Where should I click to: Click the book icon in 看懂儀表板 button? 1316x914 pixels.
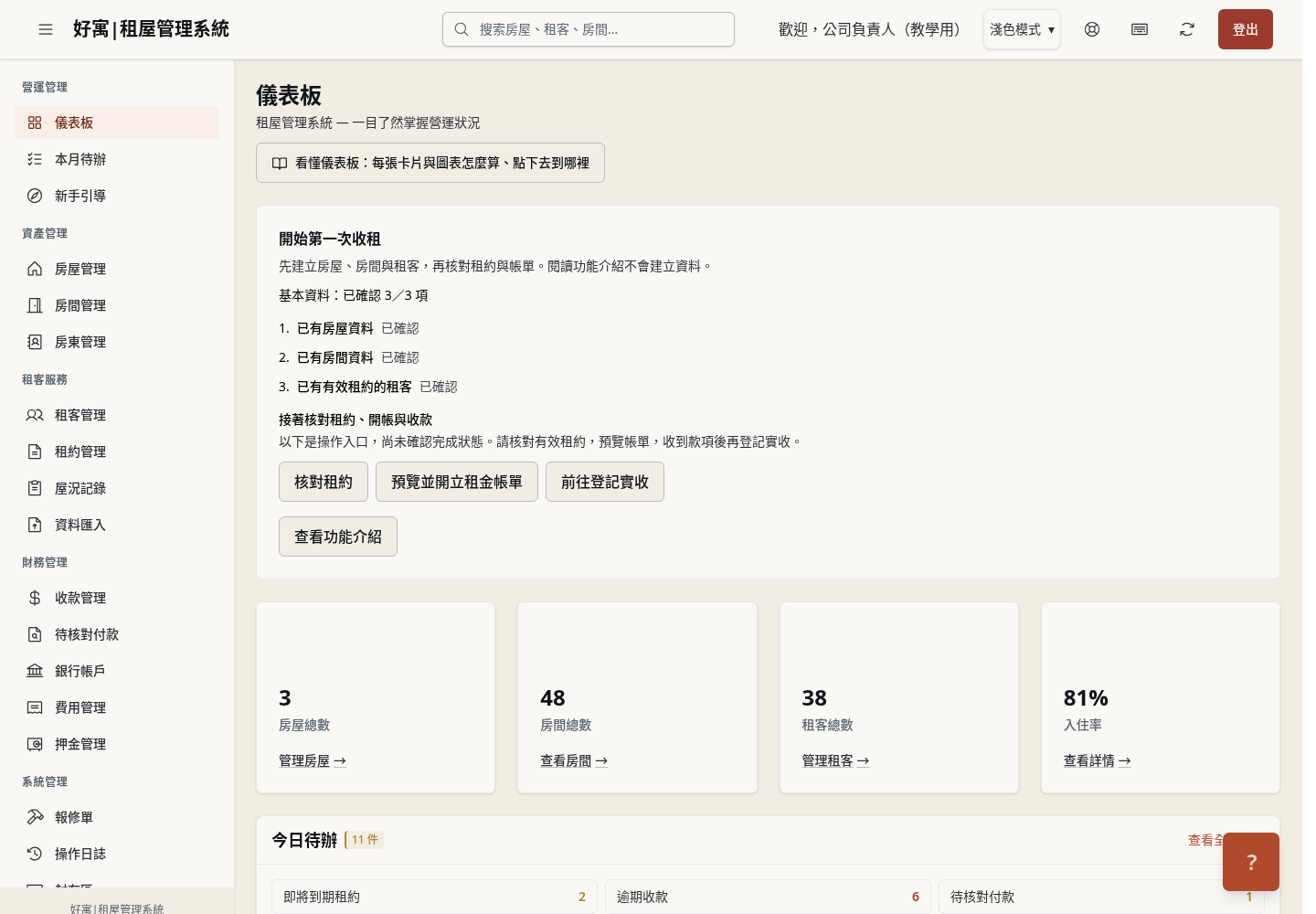(x=280, y=163)
